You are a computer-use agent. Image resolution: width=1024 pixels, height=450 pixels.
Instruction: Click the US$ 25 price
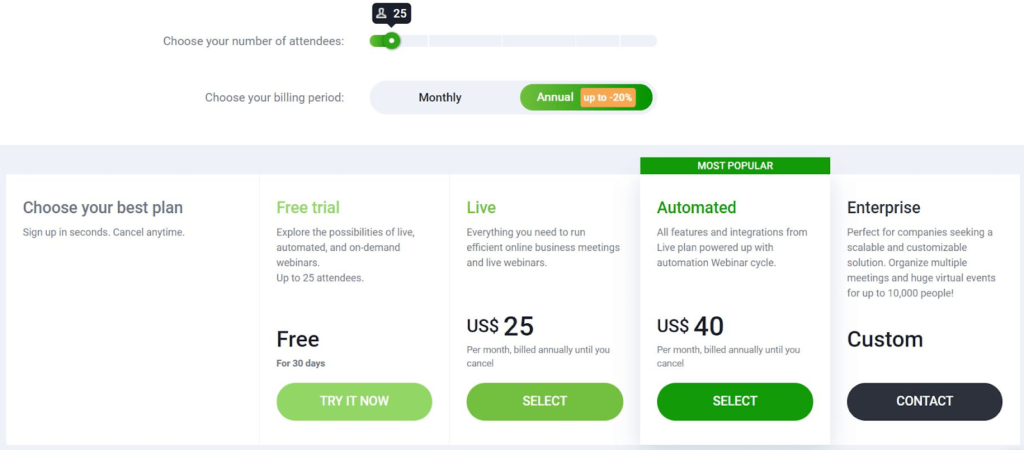pyautogui.click(x=500, y=326)
